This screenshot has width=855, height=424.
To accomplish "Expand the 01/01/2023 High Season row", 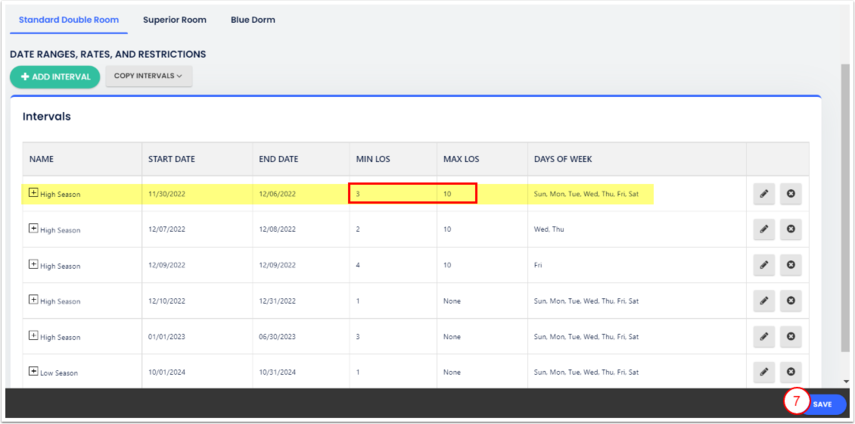I will pos(33,336).
